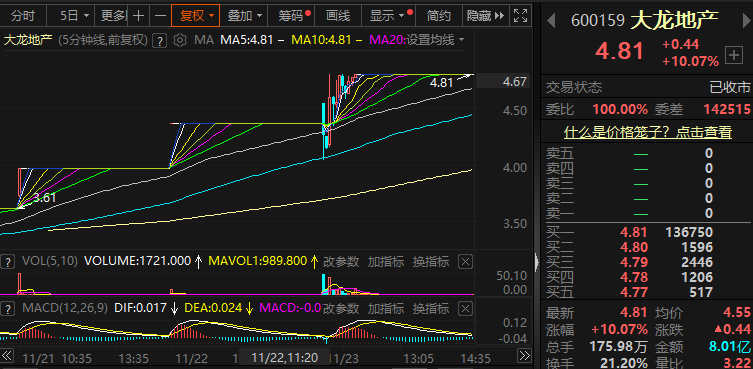753x369 pixels.
Task: Click the zoom-in plus icon in toolbar
Action: (139, 16)
